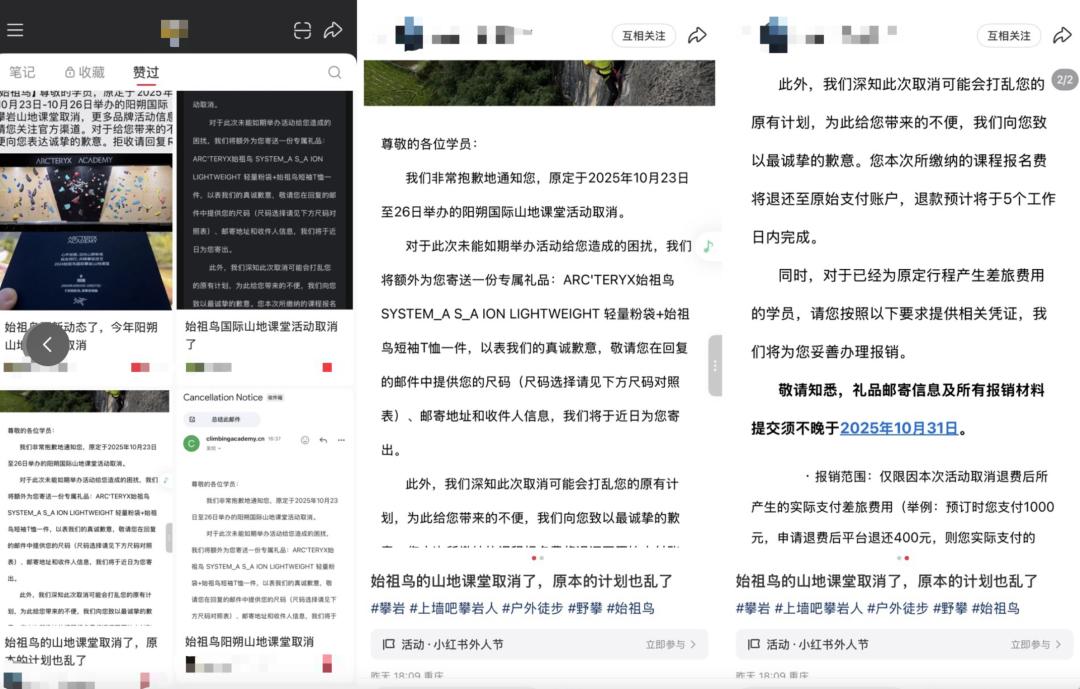Open the locked 收藏 tab
Image resolution: width=1080 pixels, height=689 pixels.
pos(85,72)
